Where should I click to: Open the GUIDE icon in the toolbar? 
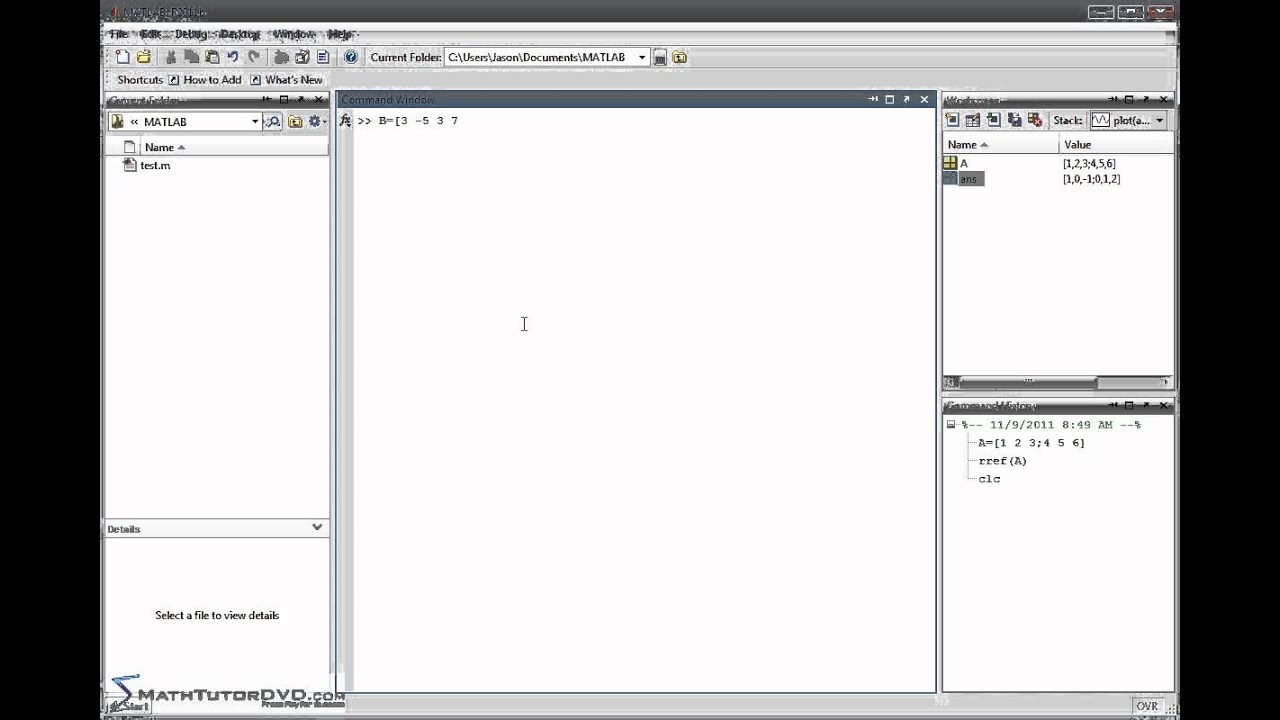pos(302,57)
